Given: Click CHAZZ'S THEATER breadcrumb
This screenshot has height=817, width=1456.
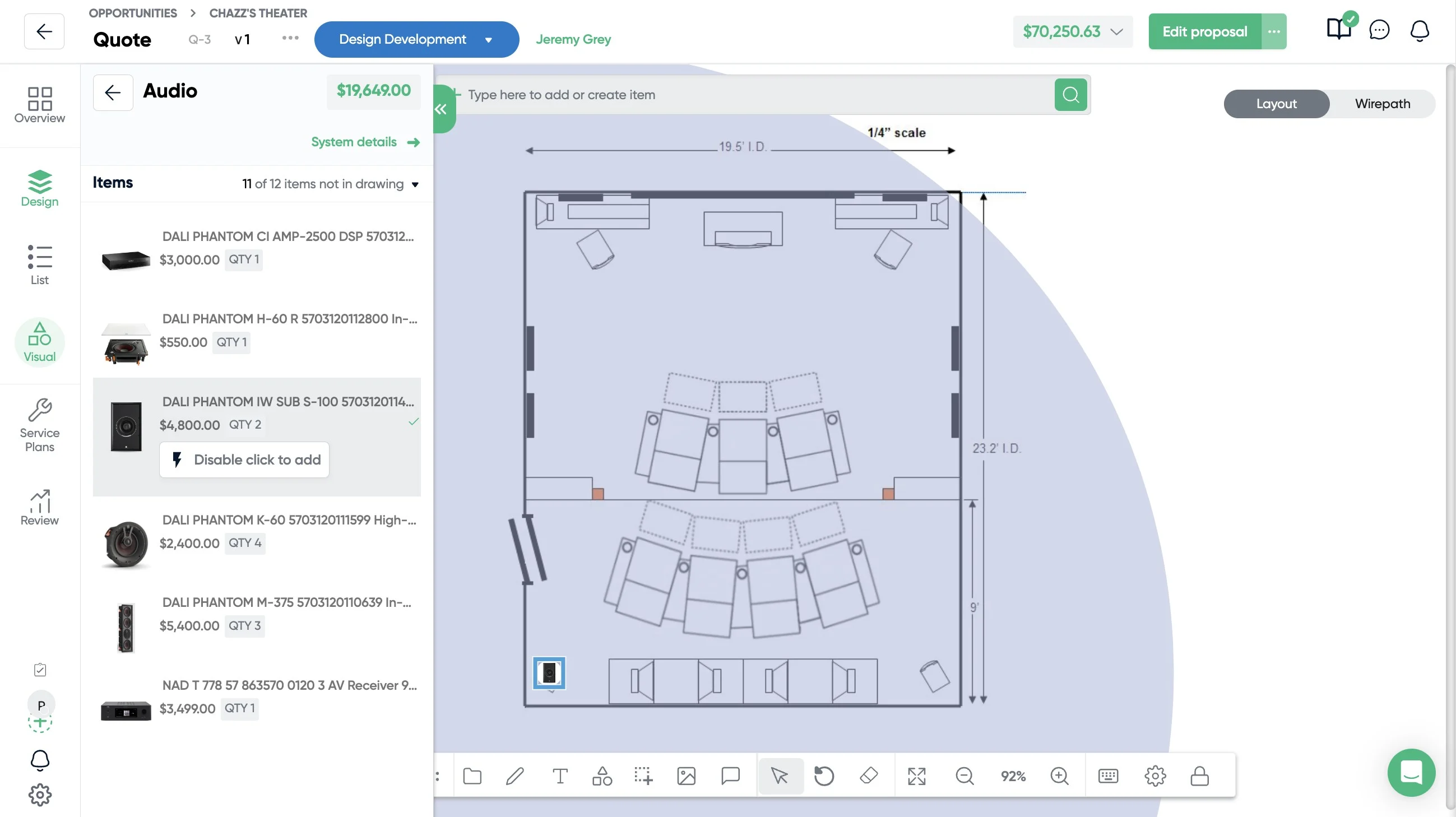Looking at the screenshot, I should point(258,13).
